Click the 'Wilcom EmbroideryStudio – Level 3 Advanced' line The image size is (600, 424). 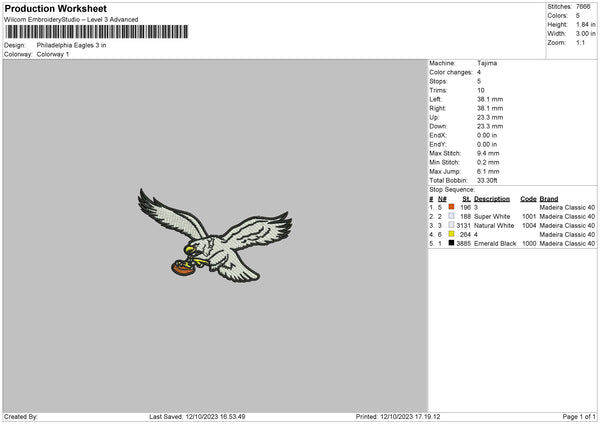(71, 20)
